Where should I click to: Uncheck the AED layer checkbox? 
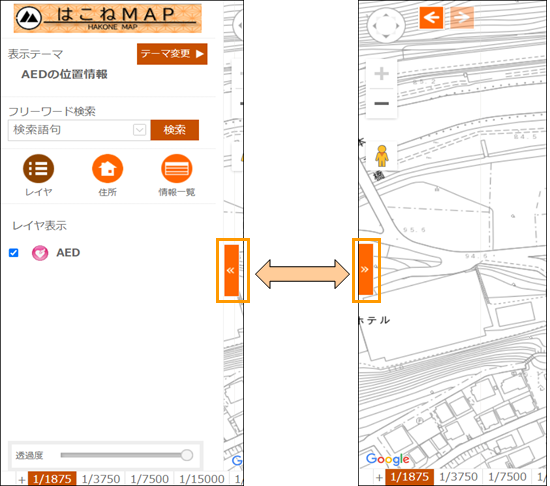(x=14, y=253)
